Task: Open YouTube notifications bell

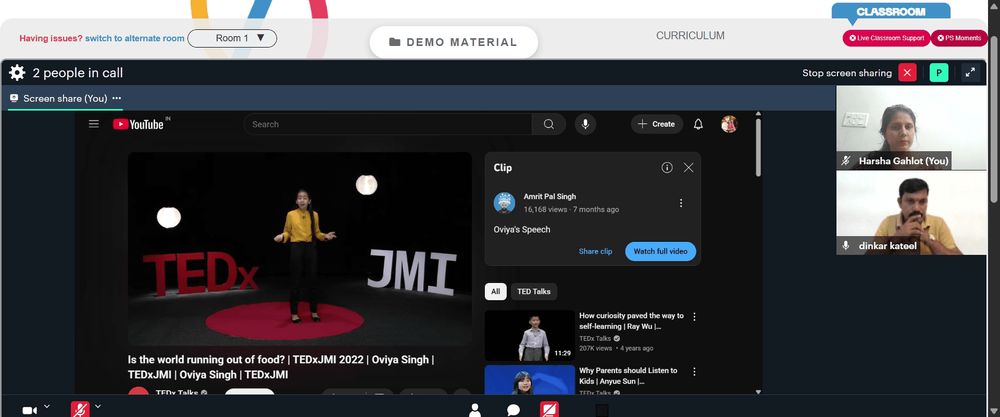Action: (x=698, y=124)
